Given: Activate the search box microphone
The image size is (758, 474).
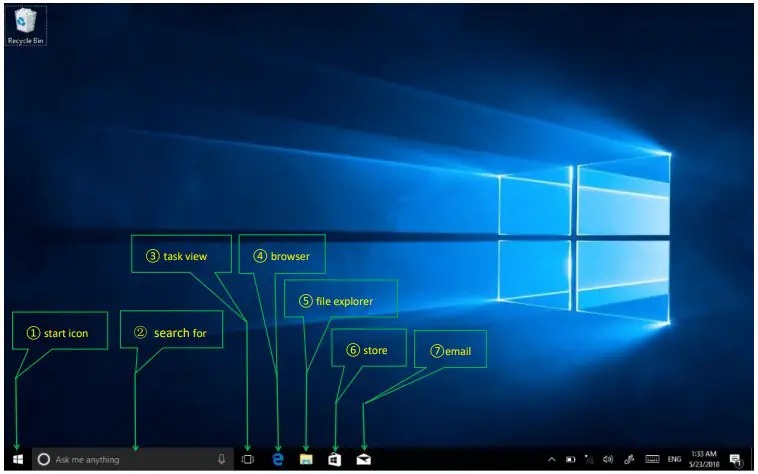Looking at the screenshot, I should [221, 459].
